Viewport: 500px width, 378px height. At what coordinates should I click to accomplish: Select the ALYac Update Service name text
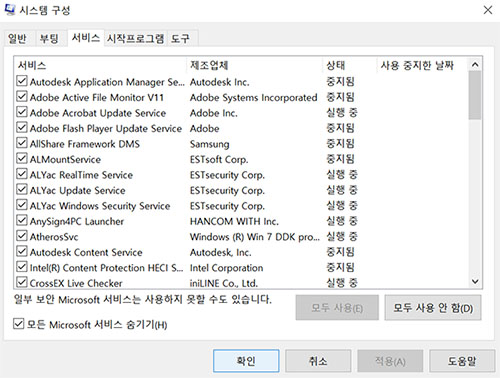[x=77, y=190]
